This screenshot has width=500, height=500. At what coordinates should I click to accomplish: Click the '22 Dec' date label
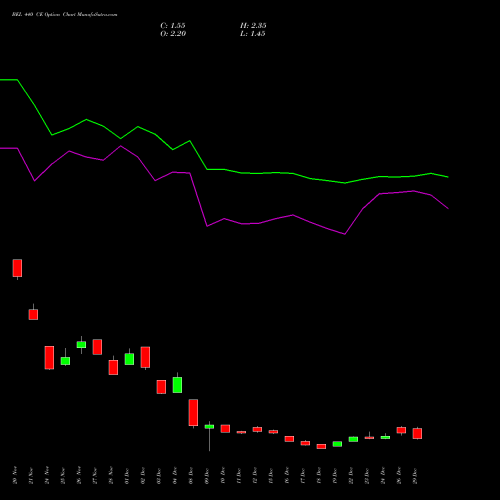(351, 476)
